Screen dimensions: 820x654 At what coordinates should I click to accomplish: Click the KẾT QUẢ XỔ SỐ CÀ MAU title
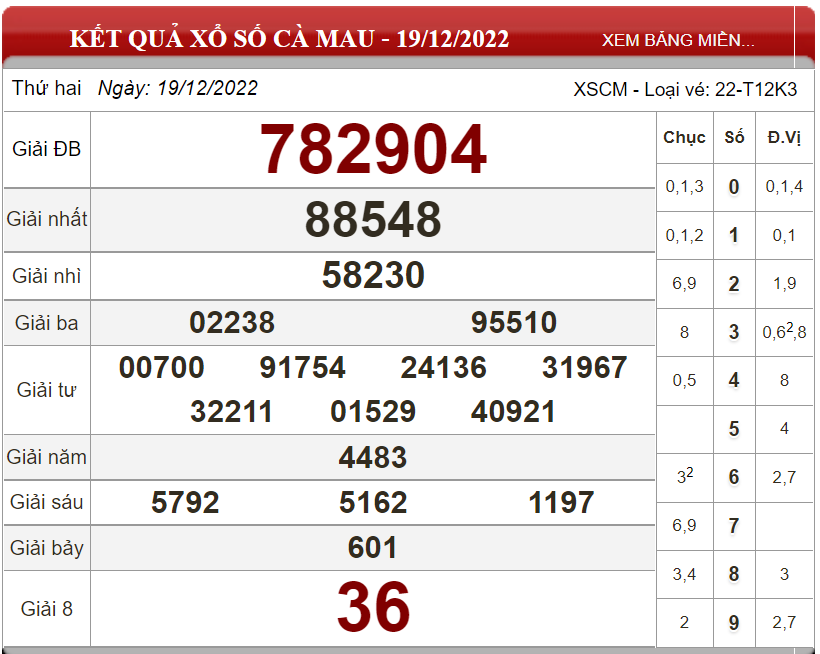289,39
